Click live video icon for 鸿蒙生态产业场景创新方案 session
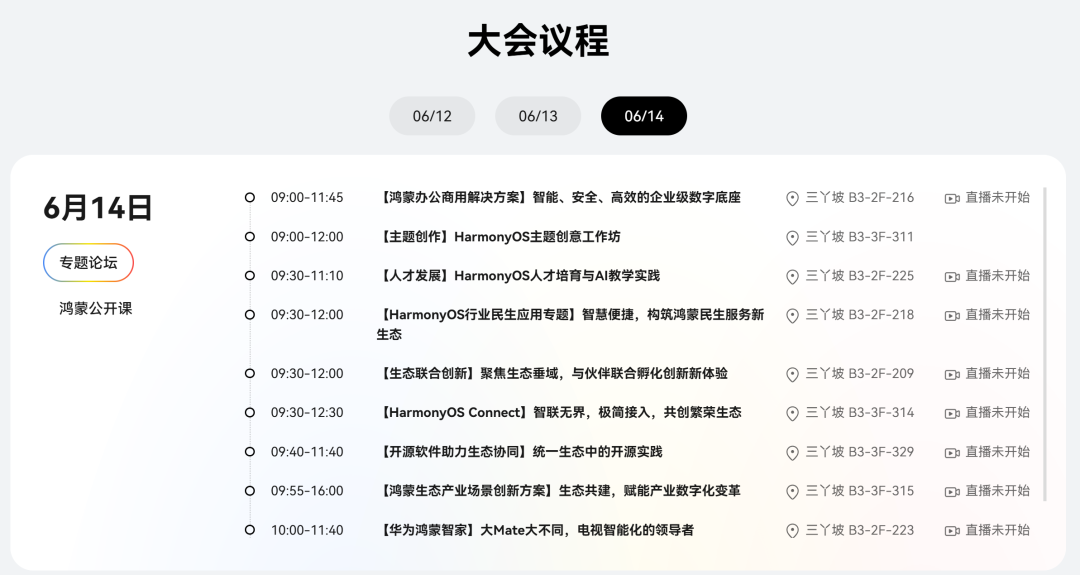The height and width of the screenshot is (575, 1080). click(952, 492)
